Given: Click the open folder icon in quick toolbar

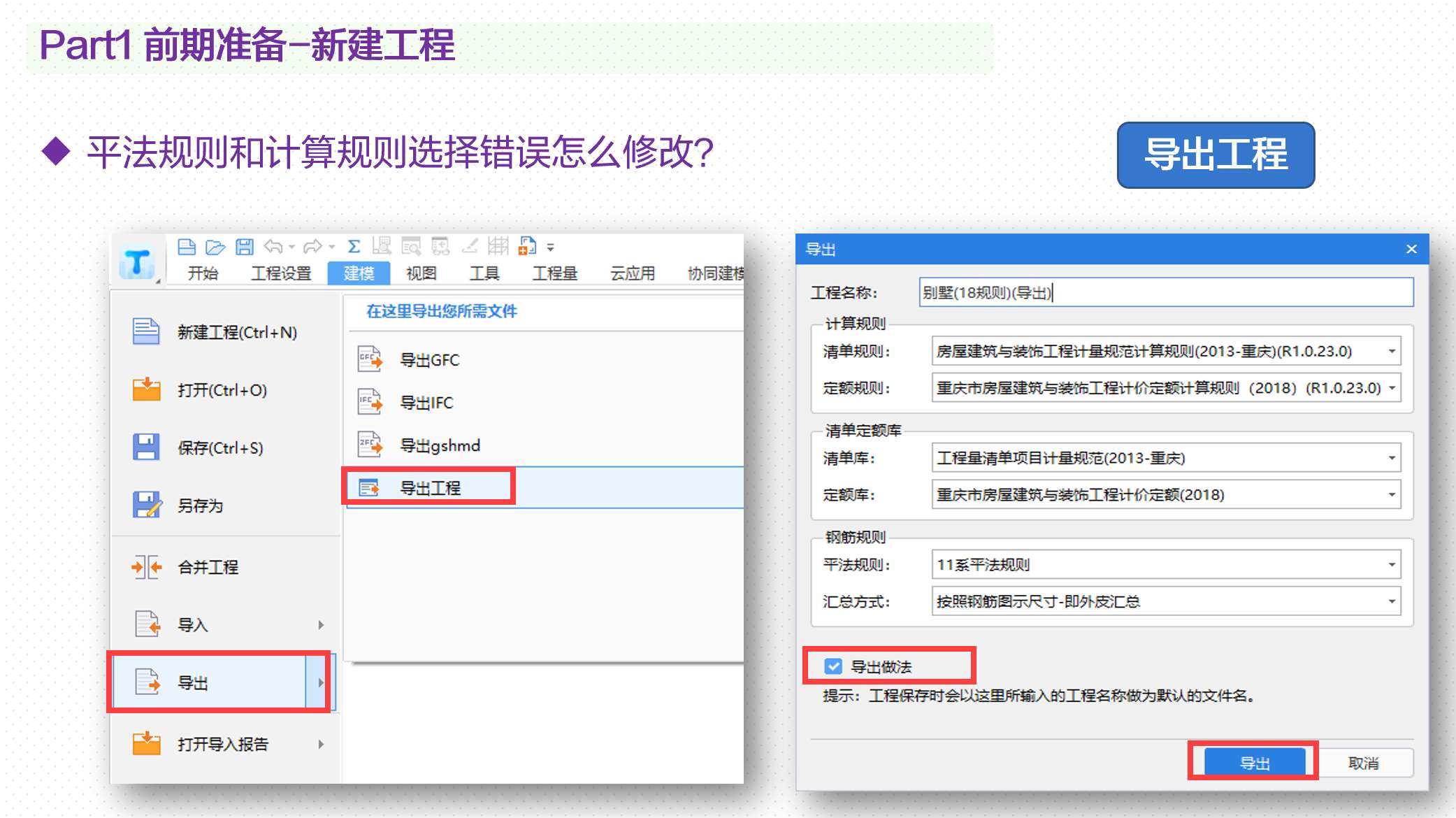Looking at the screenshot, I should point(215,247).
